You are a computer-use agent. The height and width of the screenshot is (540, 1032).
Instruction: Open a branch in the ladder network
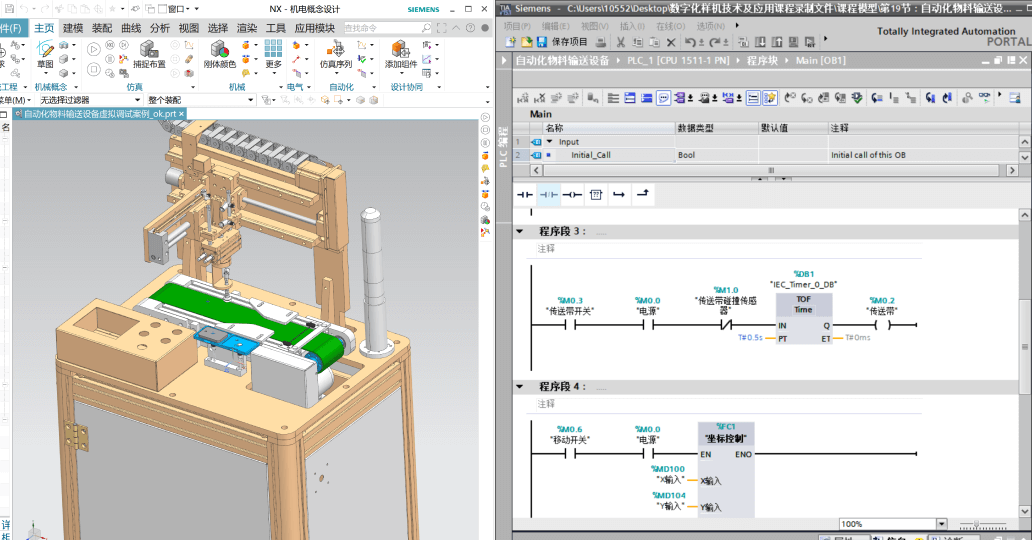619,194
